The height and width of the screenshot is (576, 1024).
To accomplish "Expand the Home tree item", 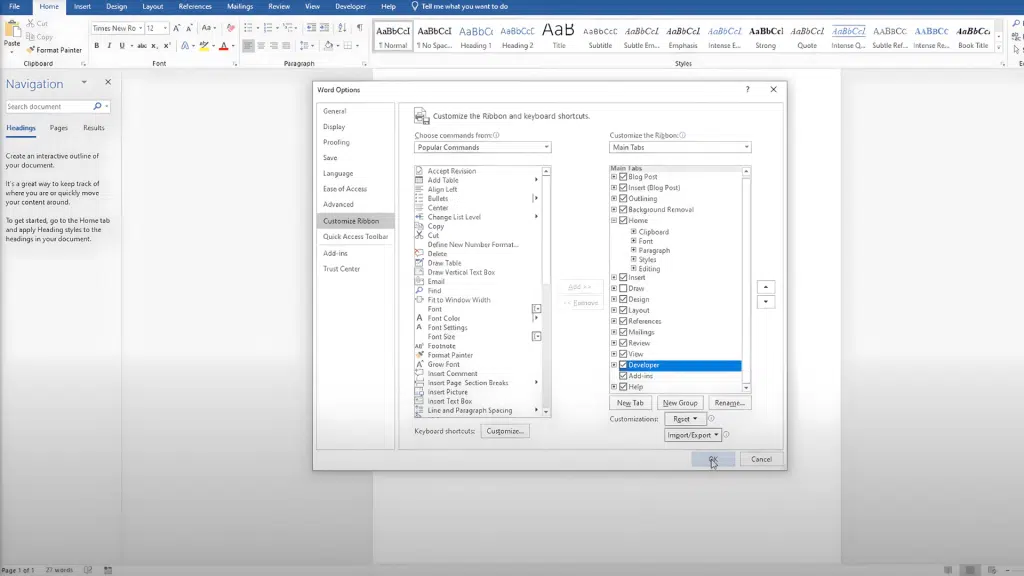I will (616, 220).
